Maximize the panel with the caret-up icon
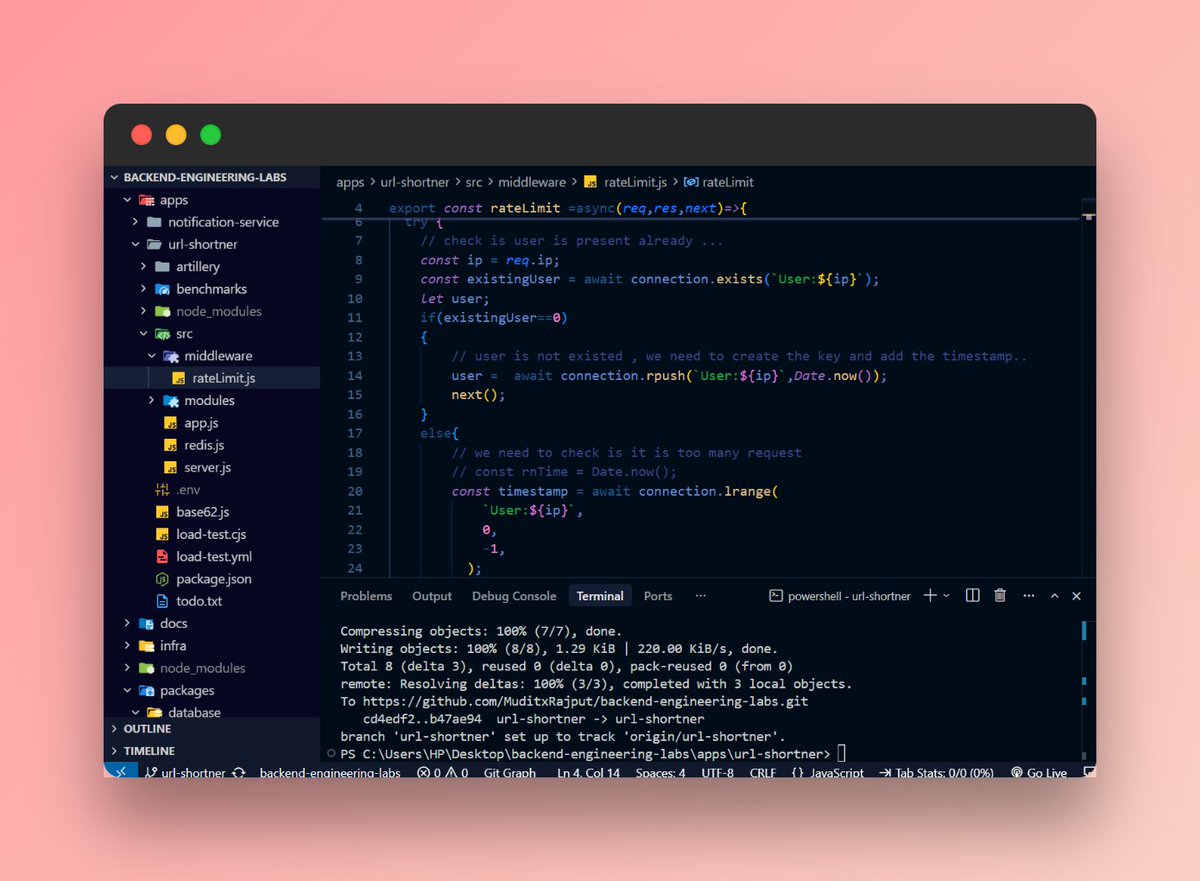Screen dimensions: 1200x881 (1054, 596)
